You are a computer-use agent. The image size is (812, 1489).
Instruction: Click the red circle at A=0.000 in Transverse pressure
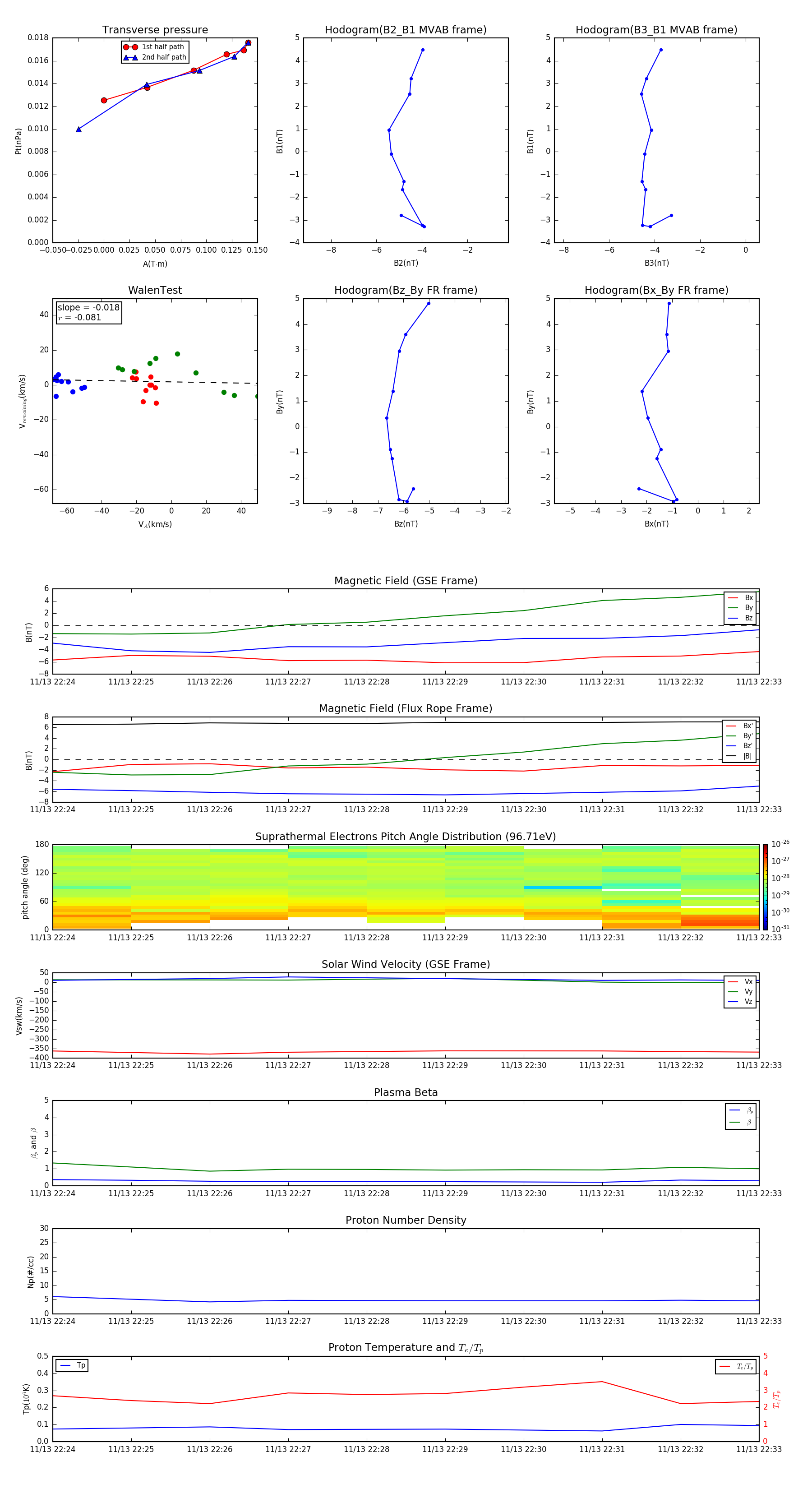[104, 101]
